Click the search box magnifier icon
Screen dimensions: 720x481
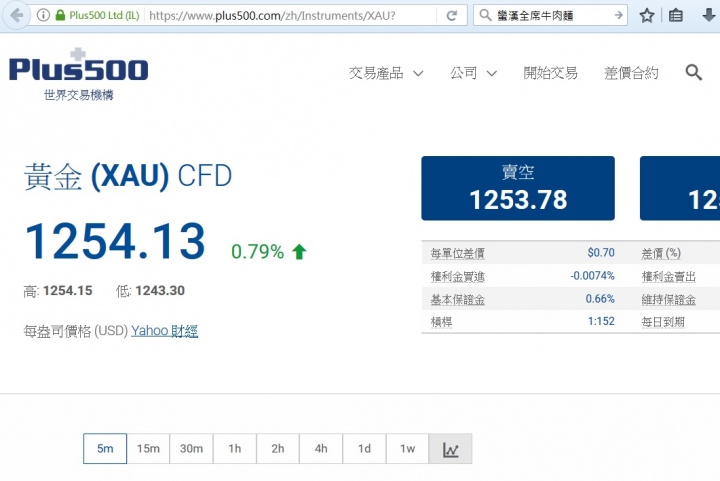(x=485, y=15)
